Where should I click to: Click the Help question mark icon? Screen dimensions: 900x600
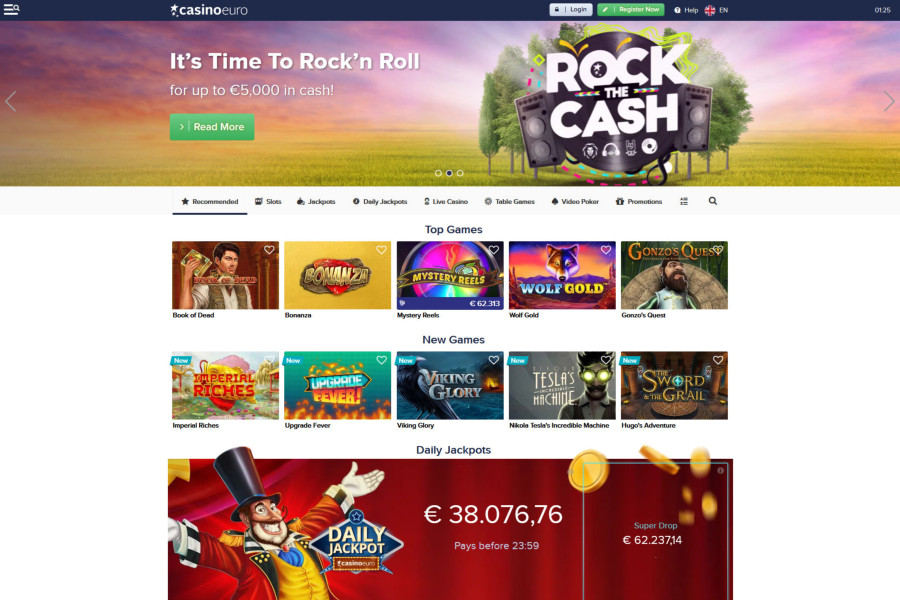677,10
